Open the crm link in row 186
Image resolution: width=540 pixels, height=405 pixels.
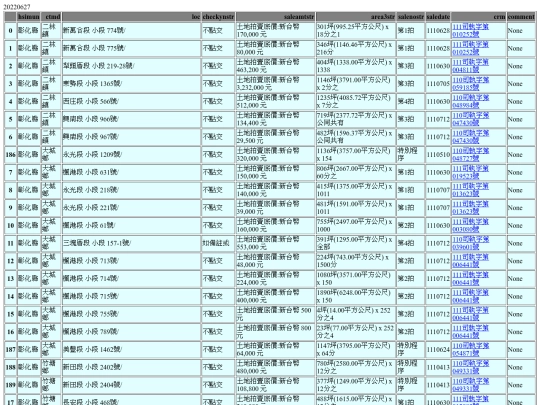(470, 155)
